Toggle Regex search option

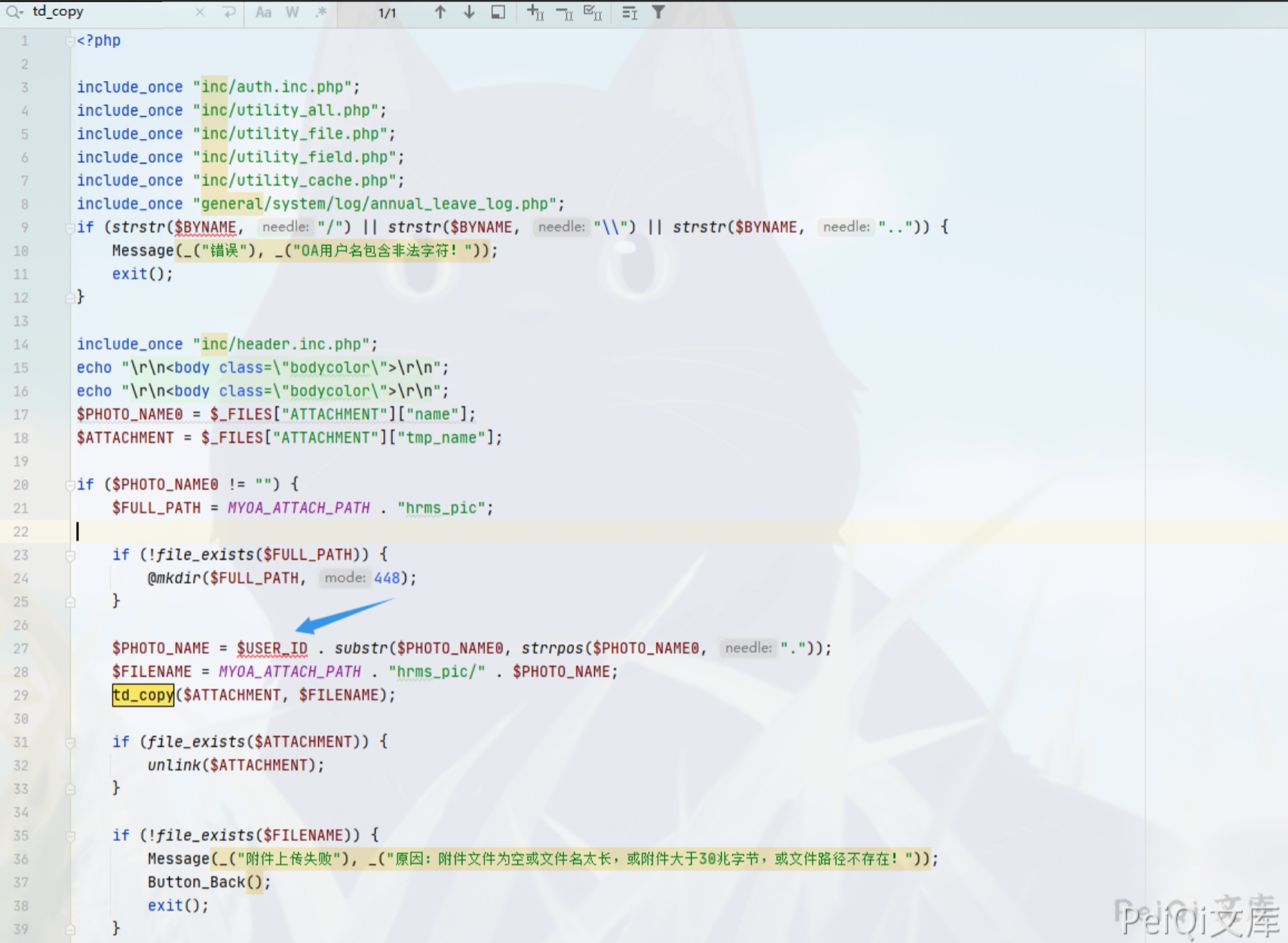point(321,12)
